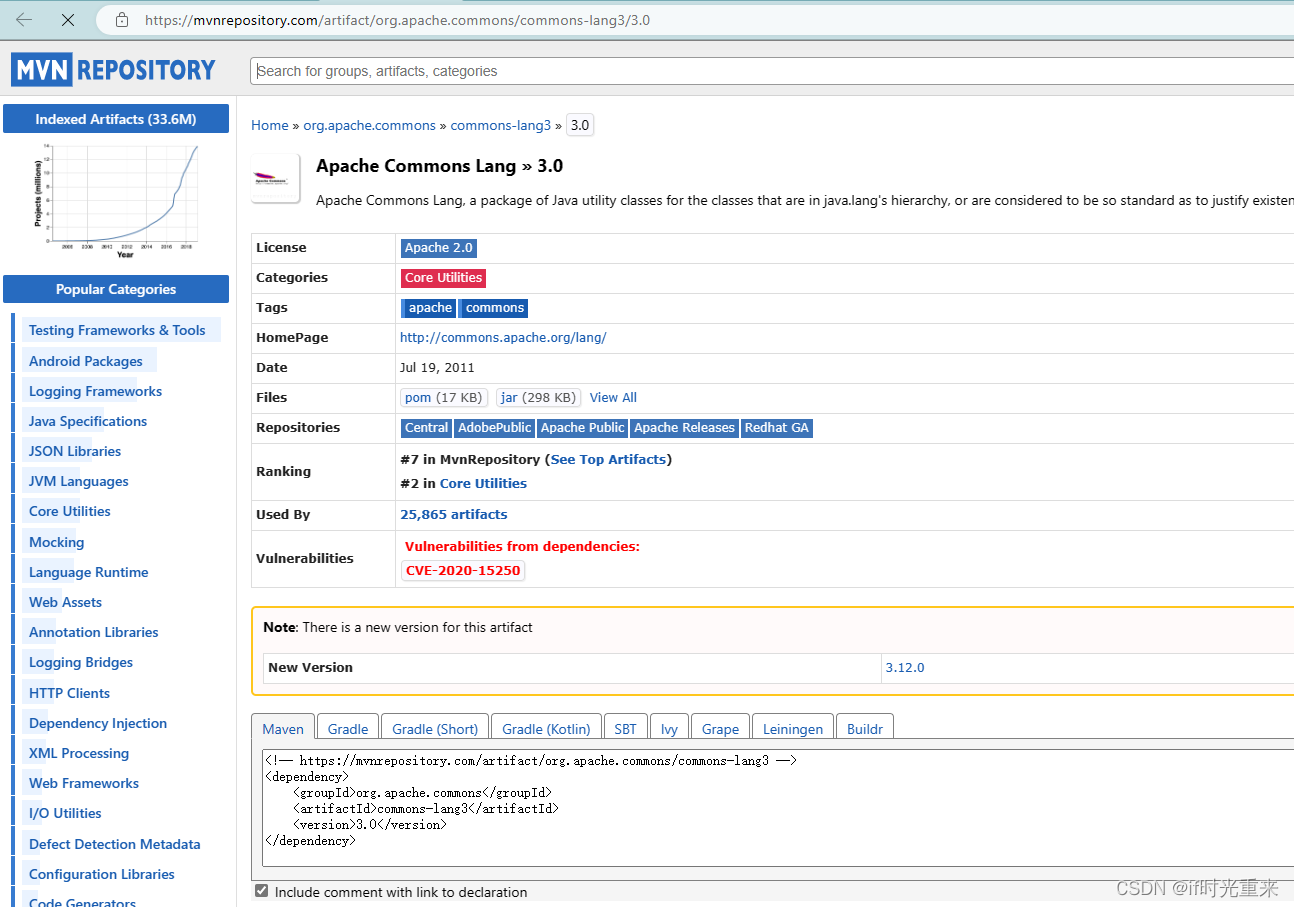The image size is (1294, 907).
Task: Open MVN Repository logo homepage
Action: click(x=114, y=70)
